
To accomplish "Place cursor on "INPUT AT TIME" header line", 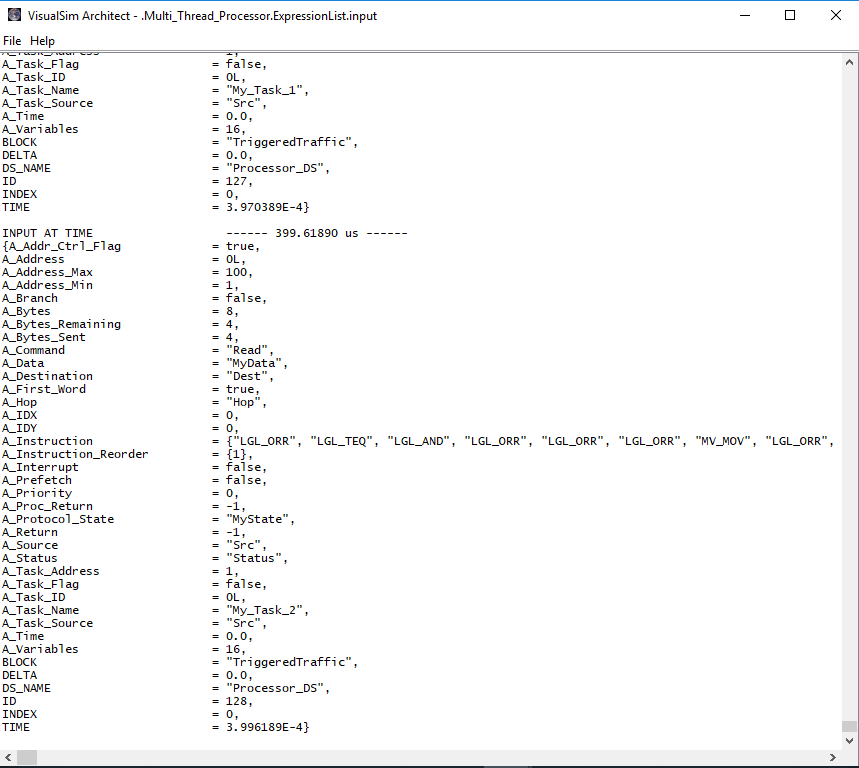I will pos(47,233).
